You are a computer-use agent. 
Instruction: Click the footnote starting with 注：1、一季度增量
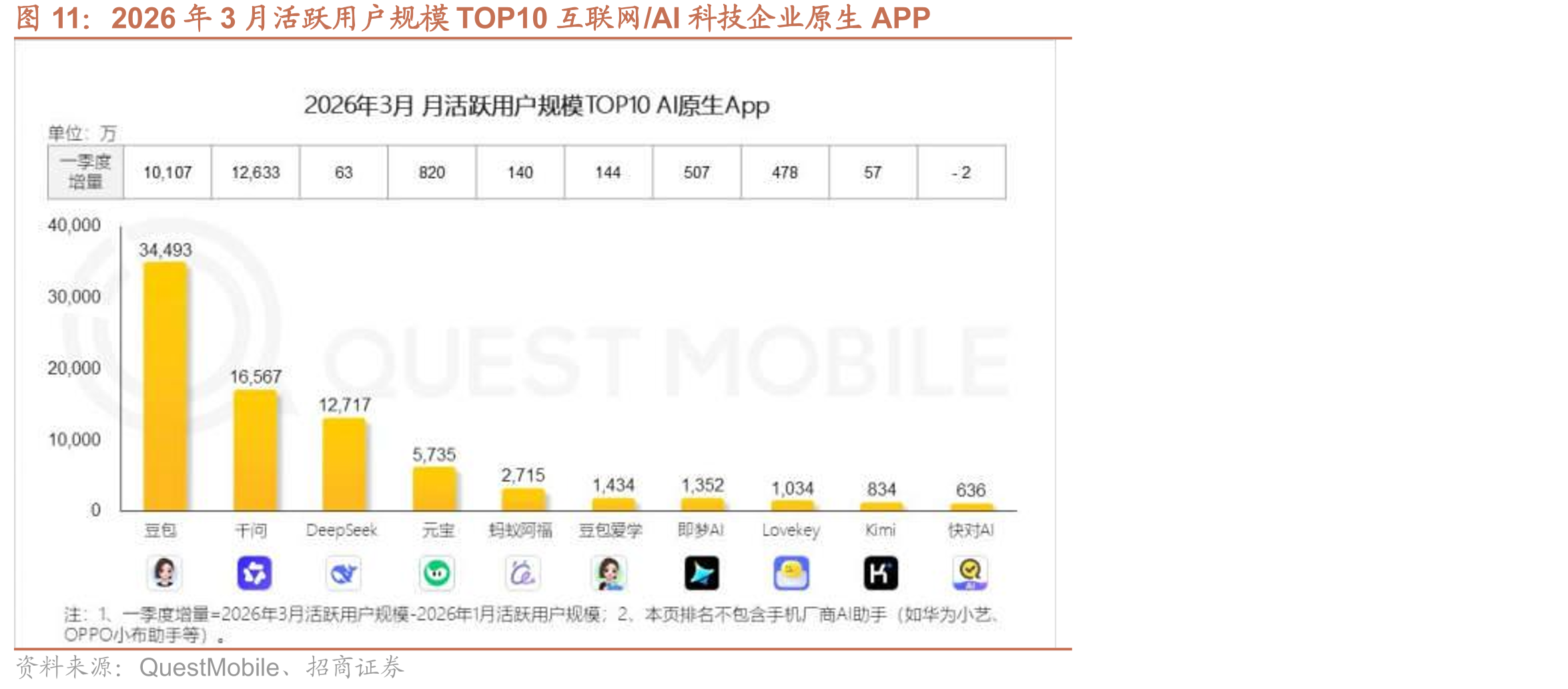pyautogui.click(x=532, y=624)
